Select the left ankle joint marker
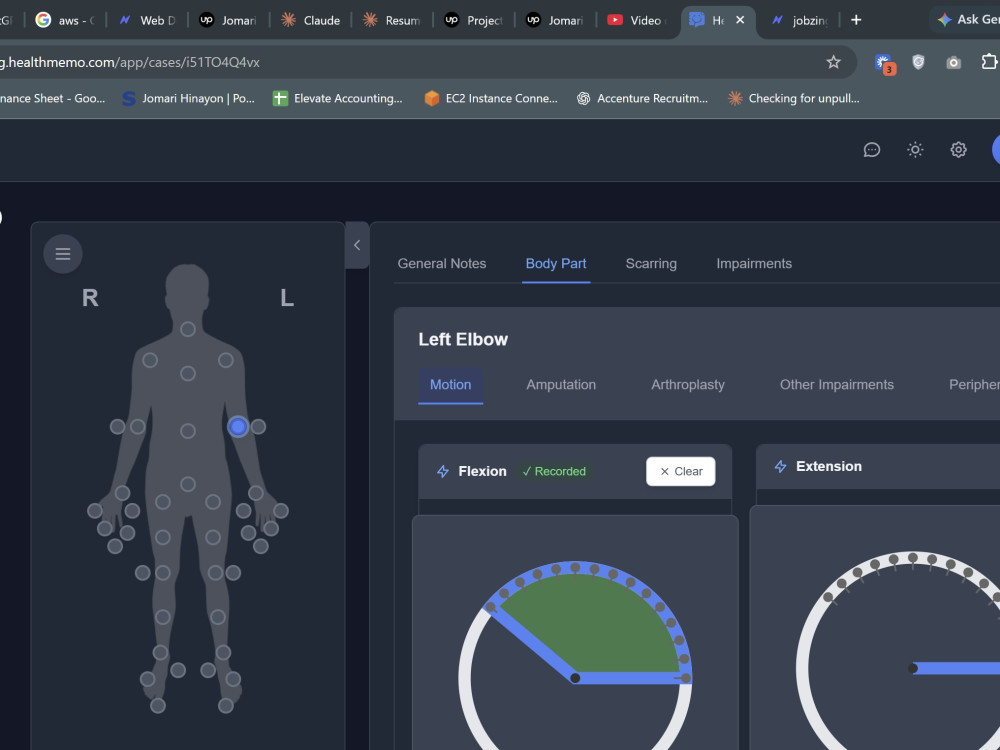Image resolution: width=1000 pixels, height=750 pixels. coord(223,652)
